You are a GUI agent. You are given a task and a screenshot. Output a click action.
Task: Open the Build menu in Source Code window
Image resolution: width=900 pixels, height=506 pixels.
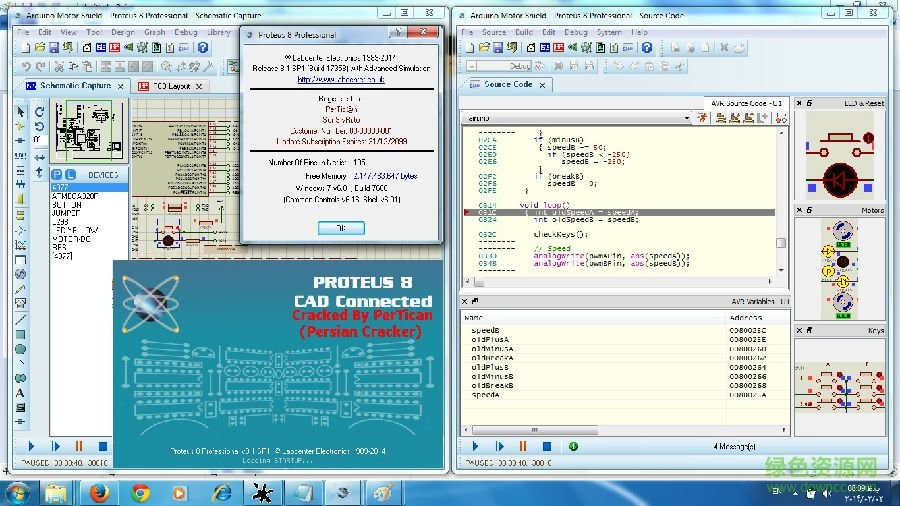point(522,32)
